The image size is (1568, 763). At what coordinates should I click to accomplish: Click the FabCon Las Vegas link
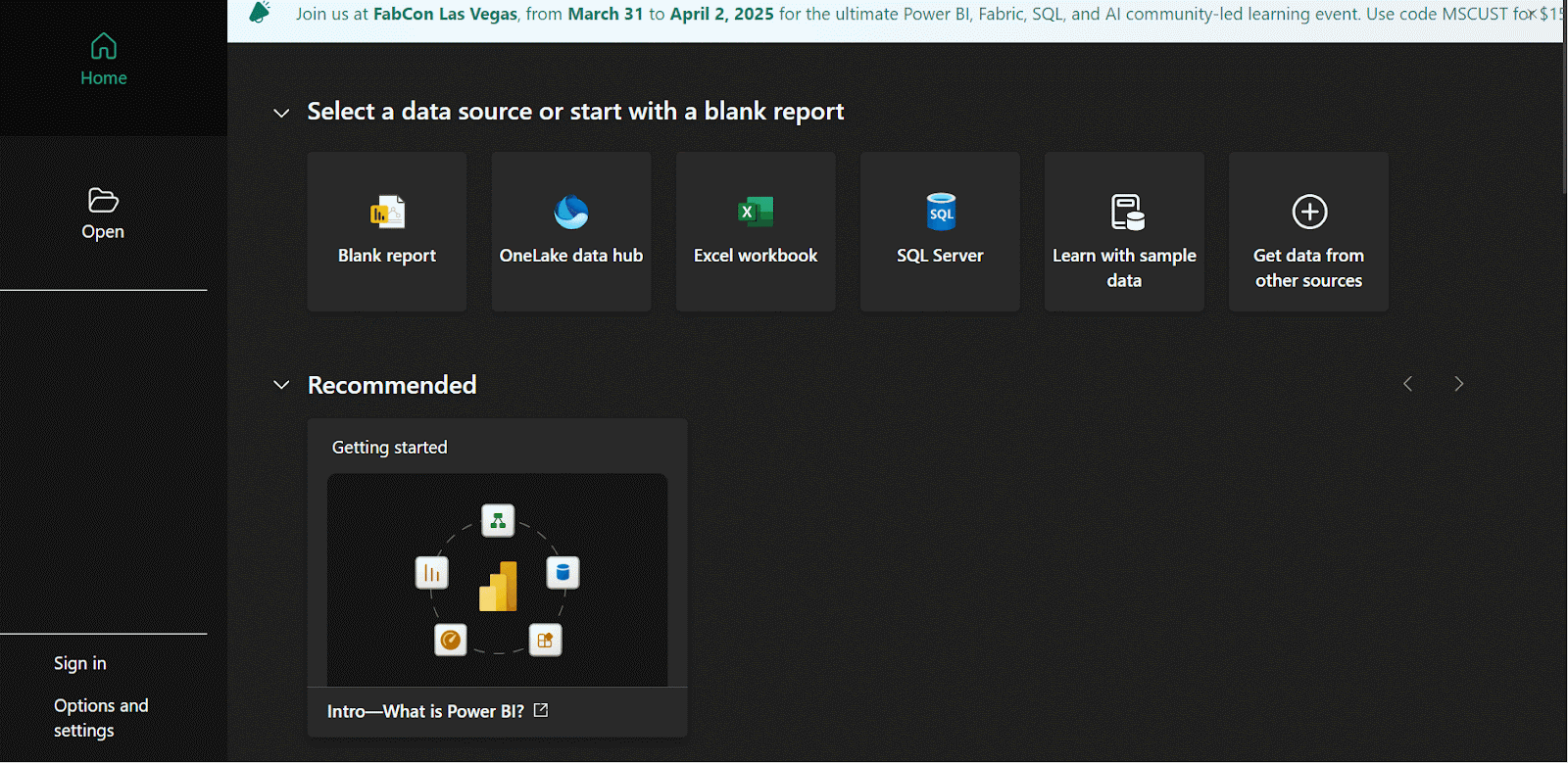pyautogui.click(x=445, y=14)
